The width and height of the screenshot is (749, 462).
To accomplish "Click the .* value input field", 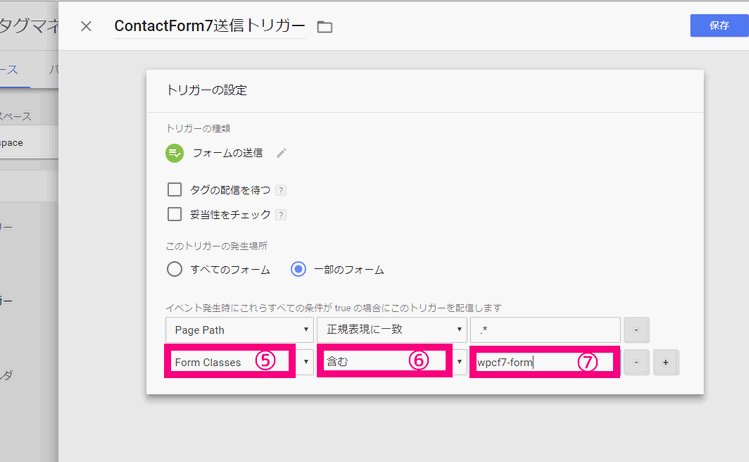I will click(x=545, y=330).
